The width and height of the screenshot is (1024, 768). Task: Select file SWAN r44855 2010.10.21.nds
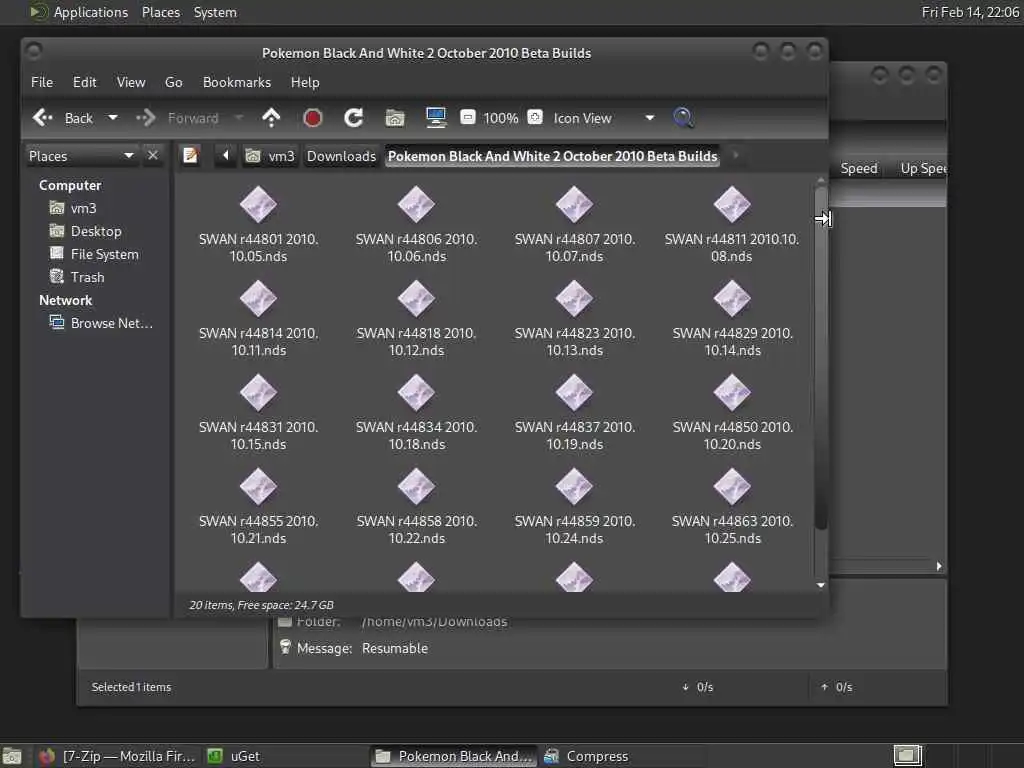click(x=258, y=506)
